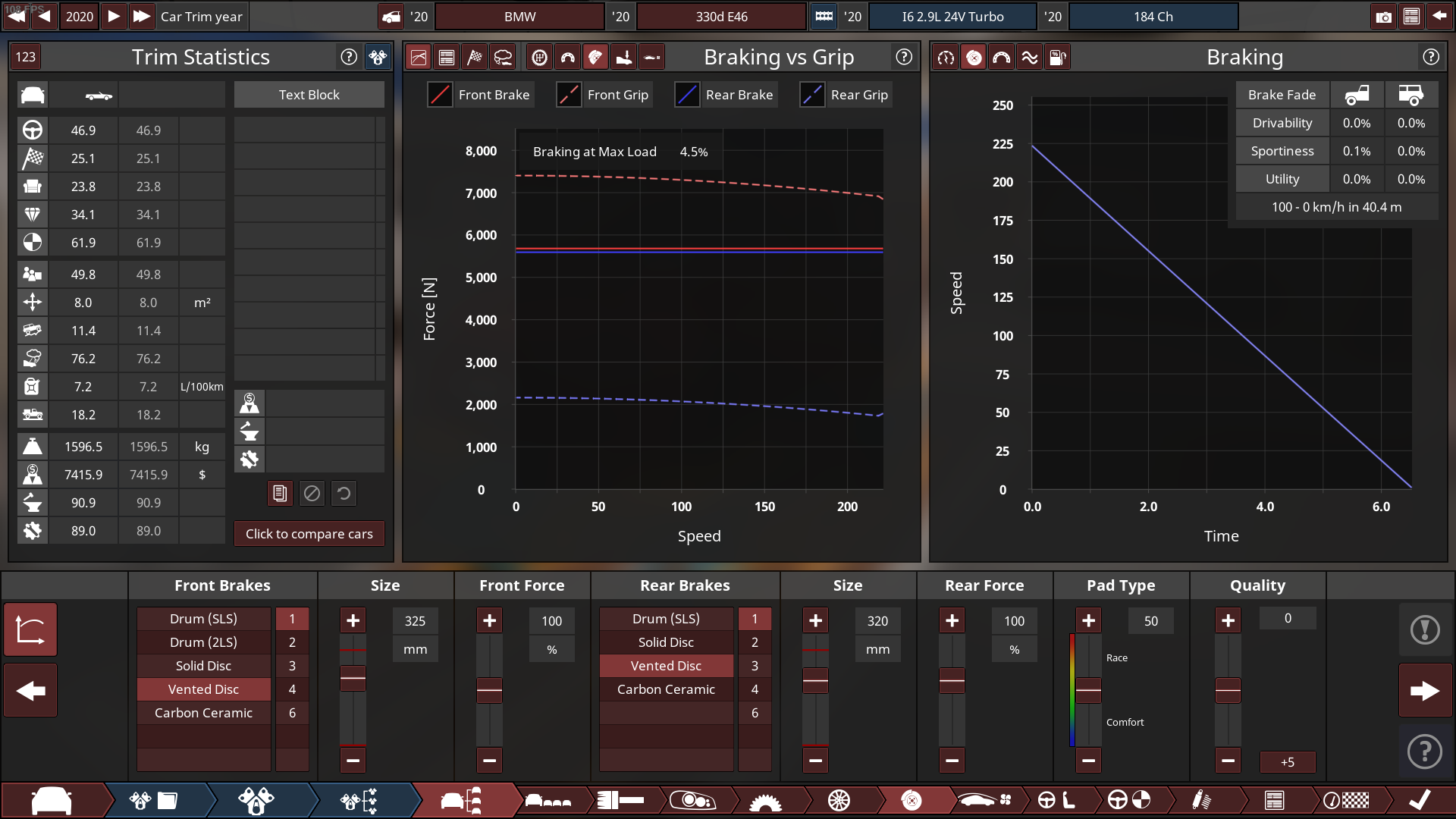Screen dimensions: 1456x819
Task: Go to the wheels and tires step
Action: coord(839,800)
